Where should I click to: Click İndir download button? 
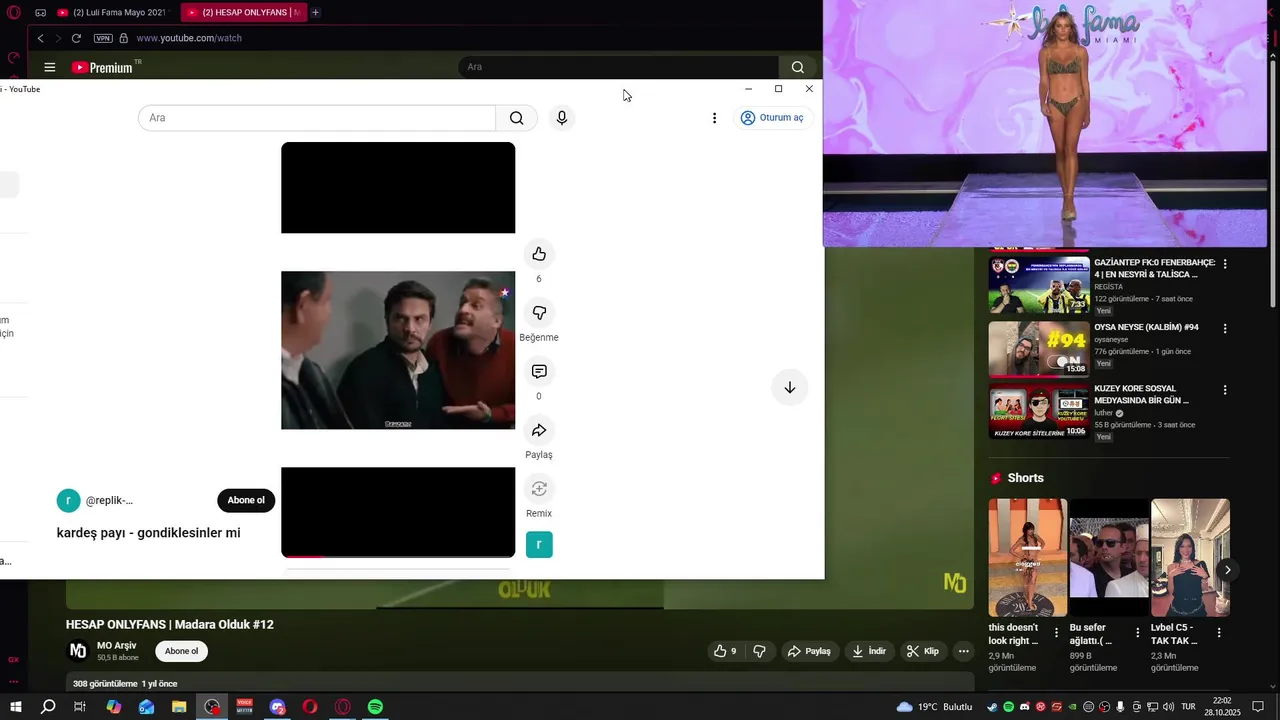coord(868,651)
